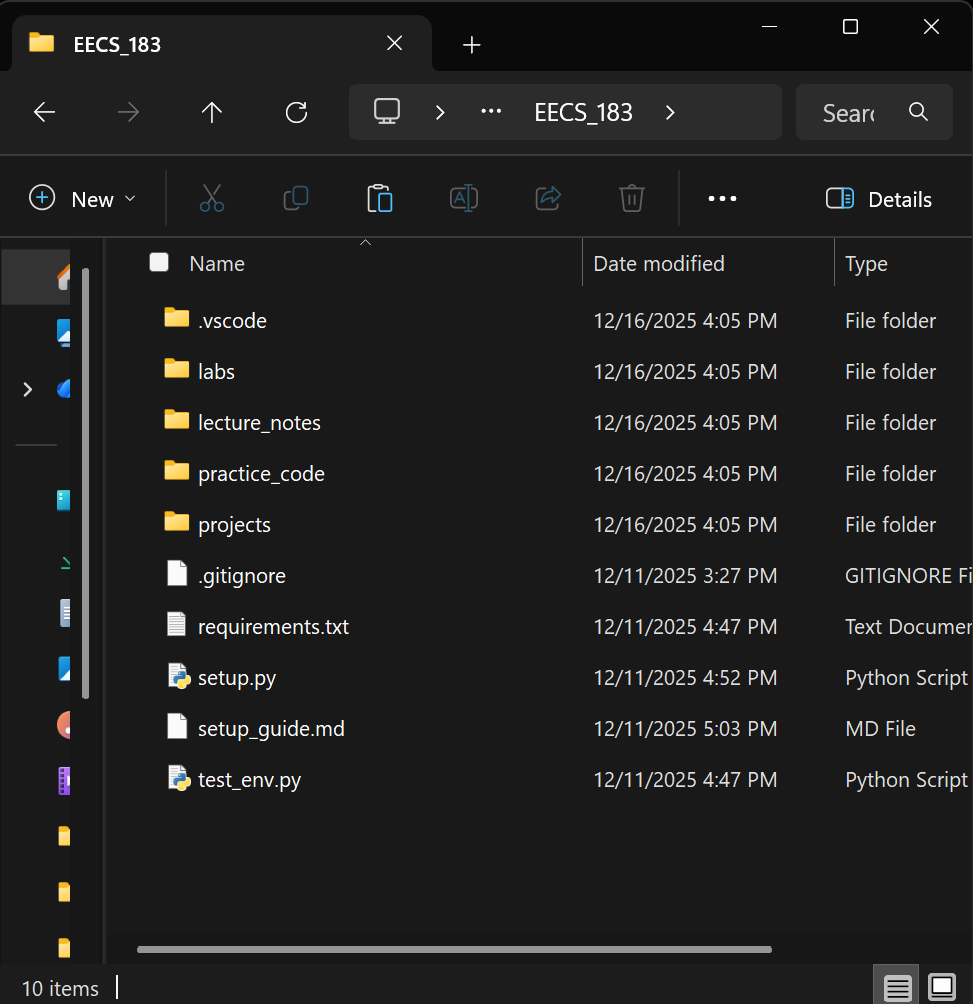Open the See more toolbar options
The image size is (973, 1004).
coord(722,199)
